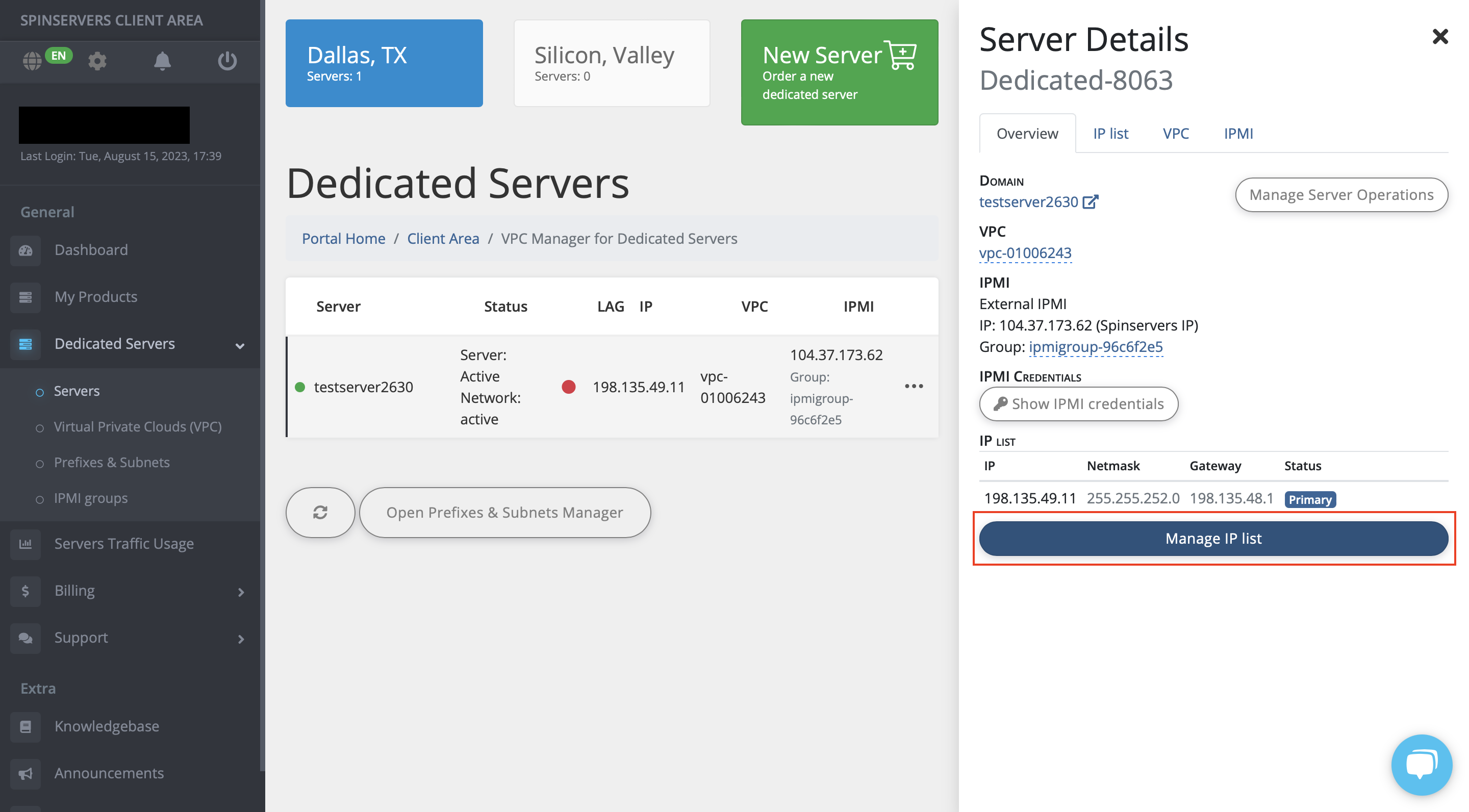Click the Portal Home breadcrumb link
The height and width of the screenshot is (812, 1469).
click(x=343, y=238)
